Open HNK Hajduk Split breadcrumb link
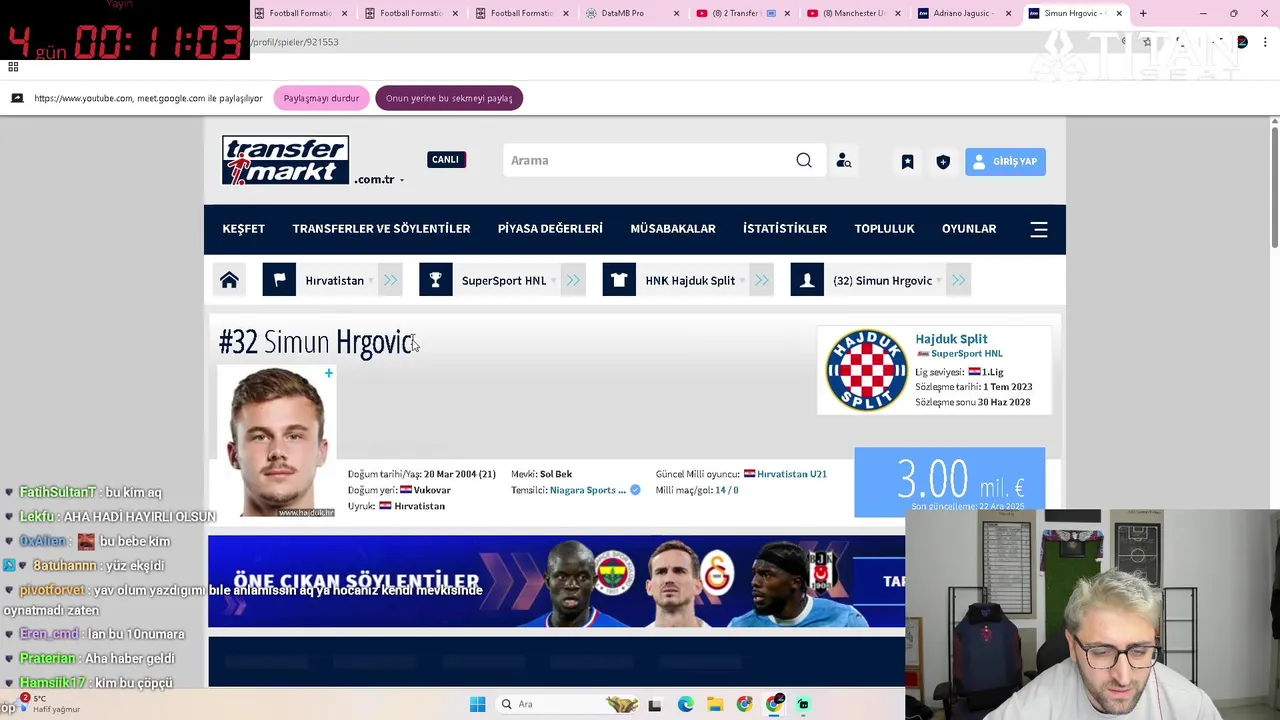This screenshot has height=720, width=1280. coord(690,280)
